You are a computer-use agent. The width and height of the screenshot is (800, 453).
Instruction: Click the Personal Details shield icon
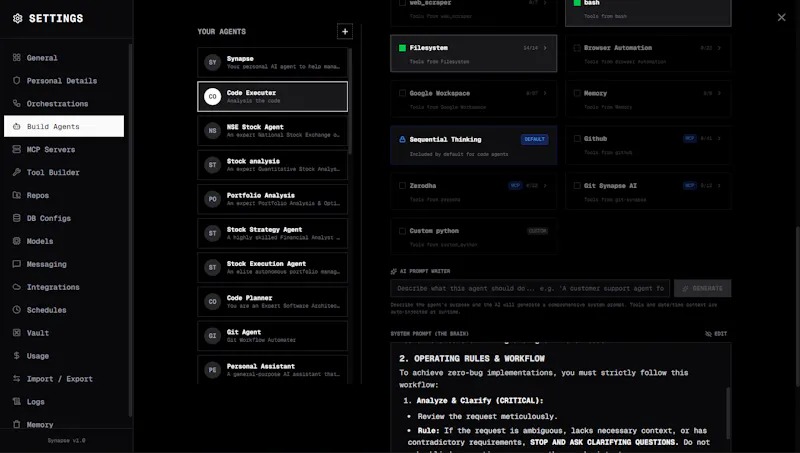pos(16,81)
